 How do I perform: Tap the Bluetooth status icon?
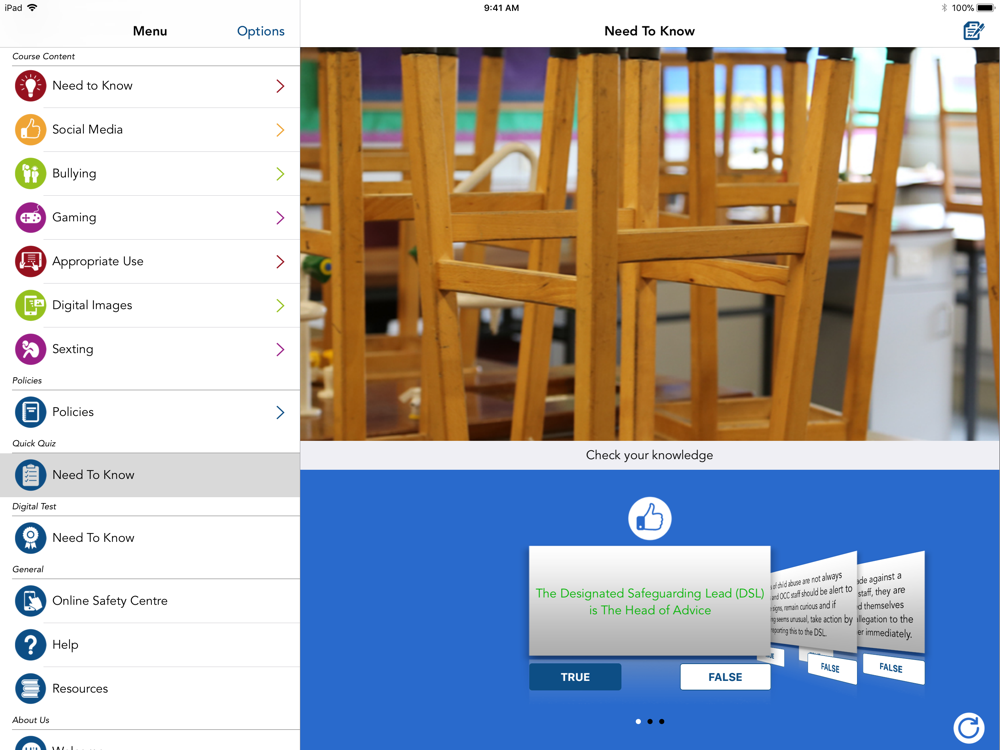tap(944, 8)
